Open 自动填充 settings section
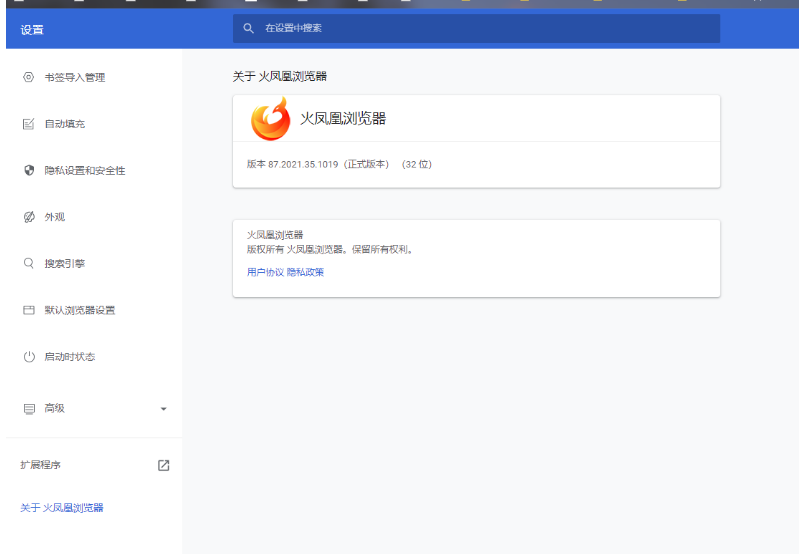The image size is (799, 554). pyautogui.click(x=65, y=124)
